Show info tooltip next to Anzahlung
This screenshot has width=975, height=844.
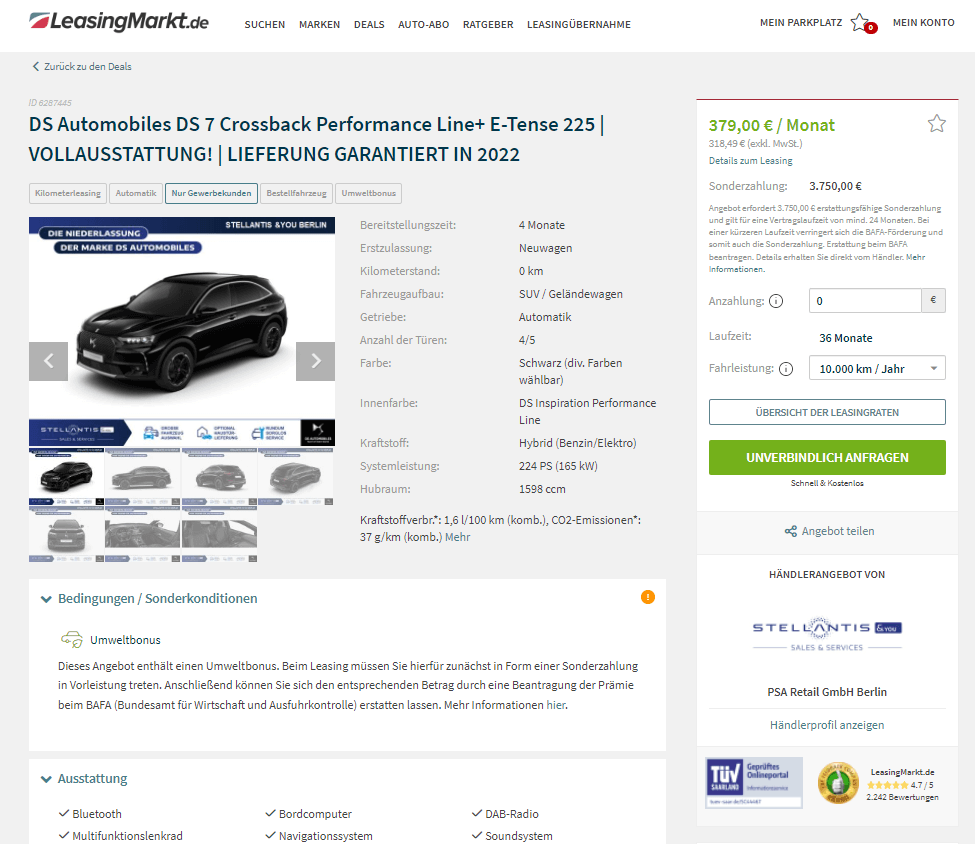tap(776, 301)
